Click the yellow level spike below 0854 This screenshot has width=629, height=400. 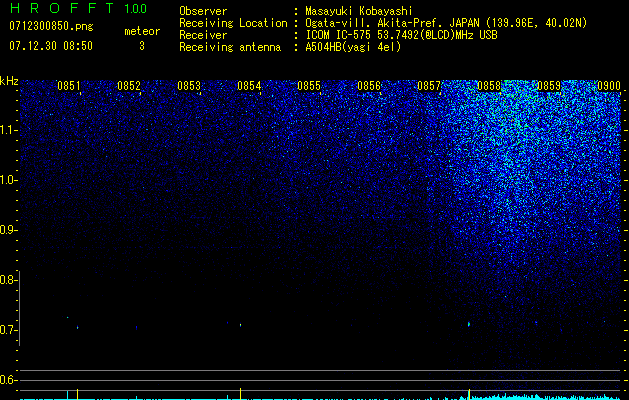point(240,393)
